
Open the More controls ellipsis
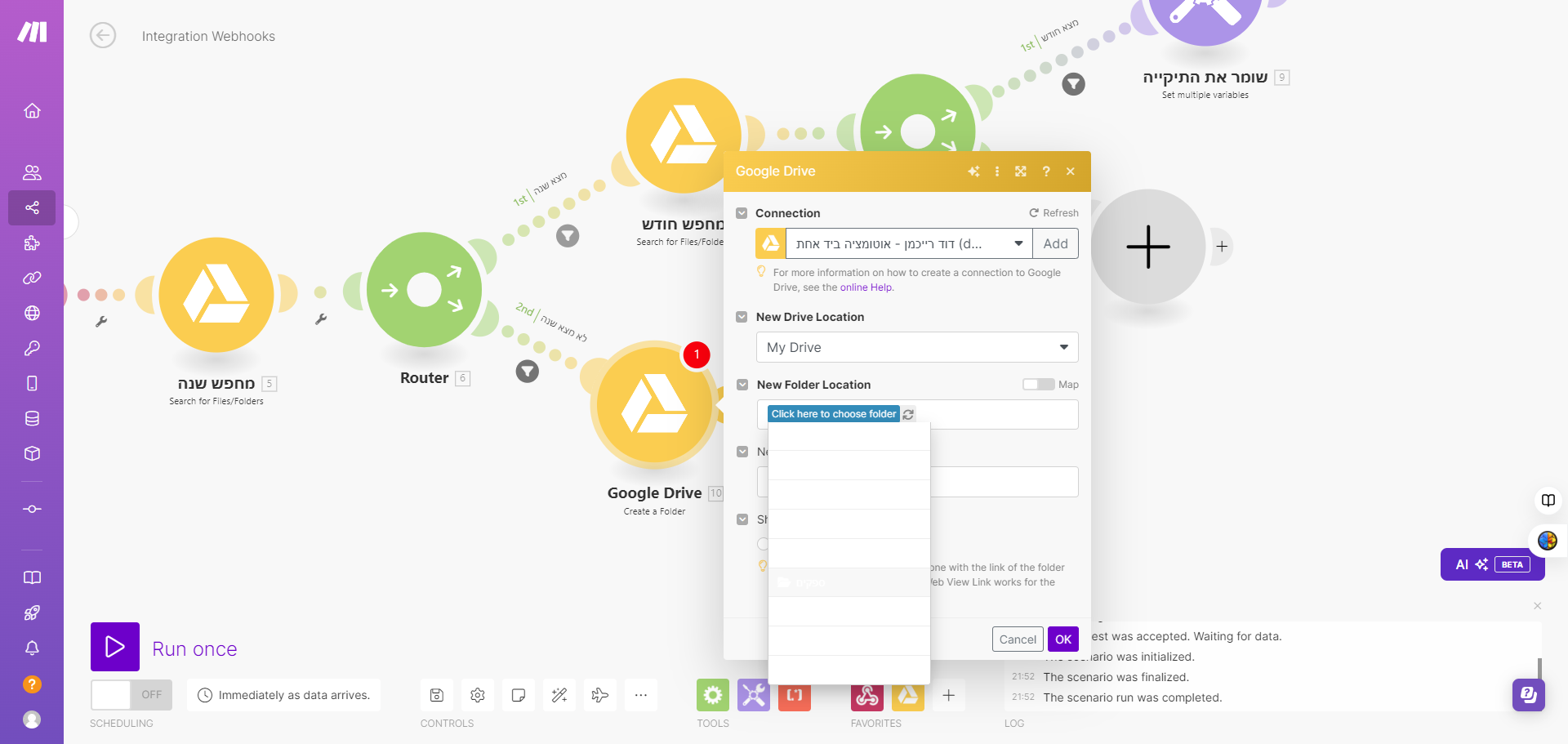[x=641, y=695]
